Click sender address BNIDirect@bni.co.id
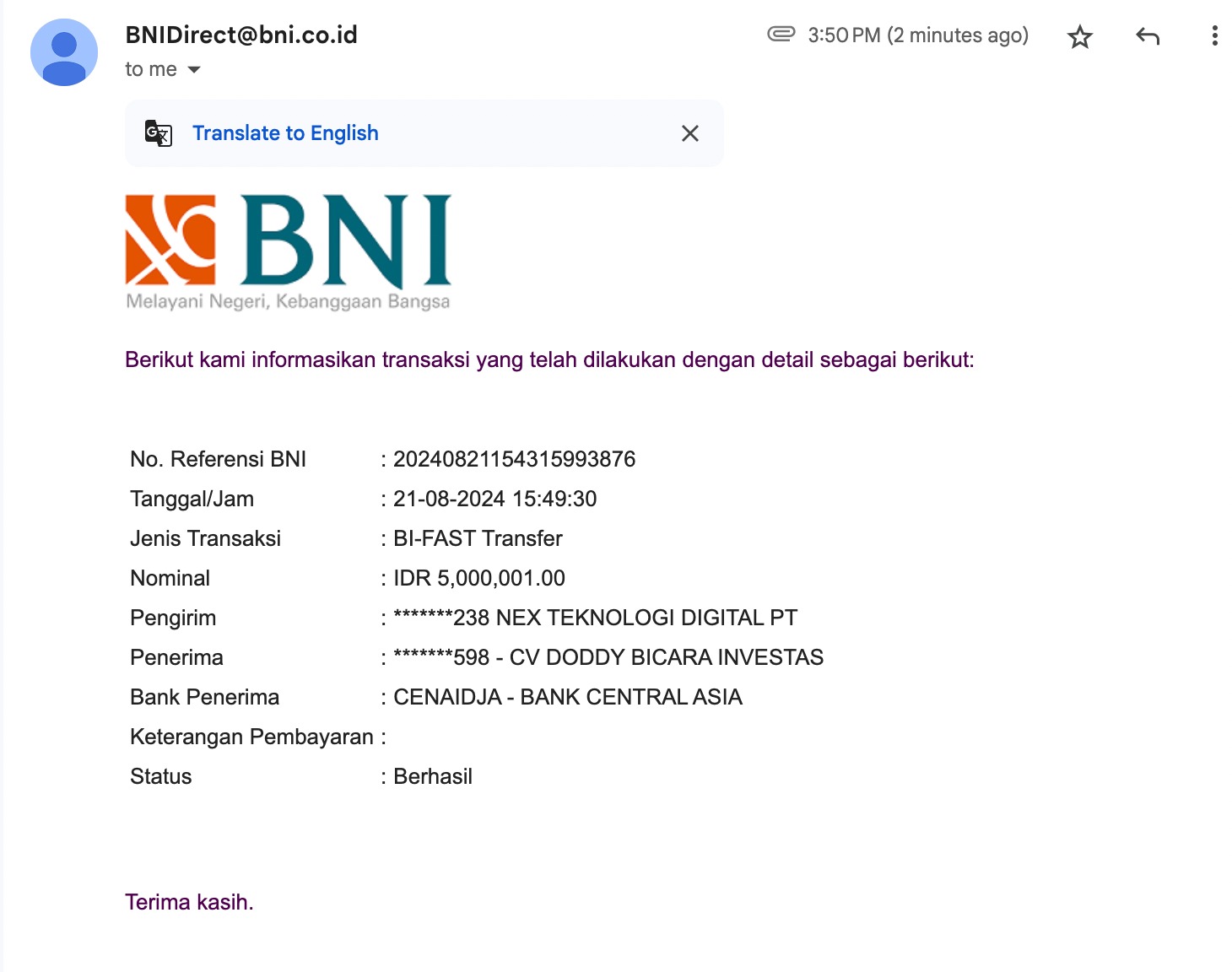Viewport: 1232px width, 972px height. (241, 35)
